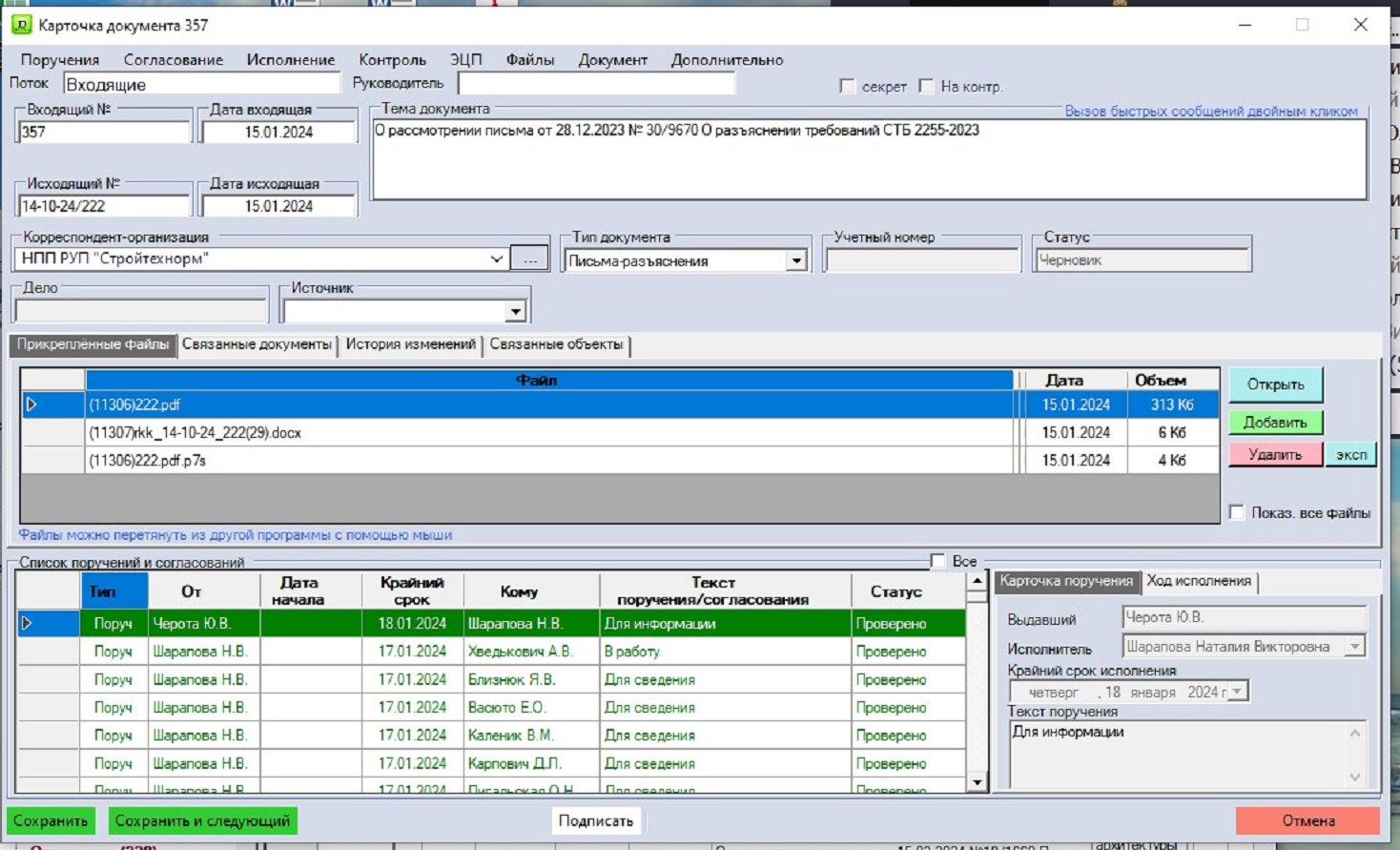
Task: Switch to 'История изменений' tab
Action: pyautogui.click(x=410, y=344)
